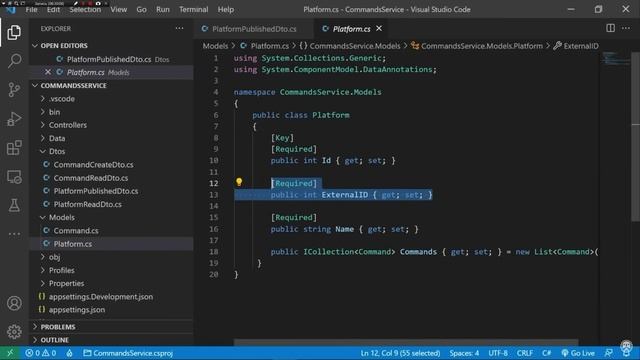
Task: Open the Go menu
Action: click(141, 9)
